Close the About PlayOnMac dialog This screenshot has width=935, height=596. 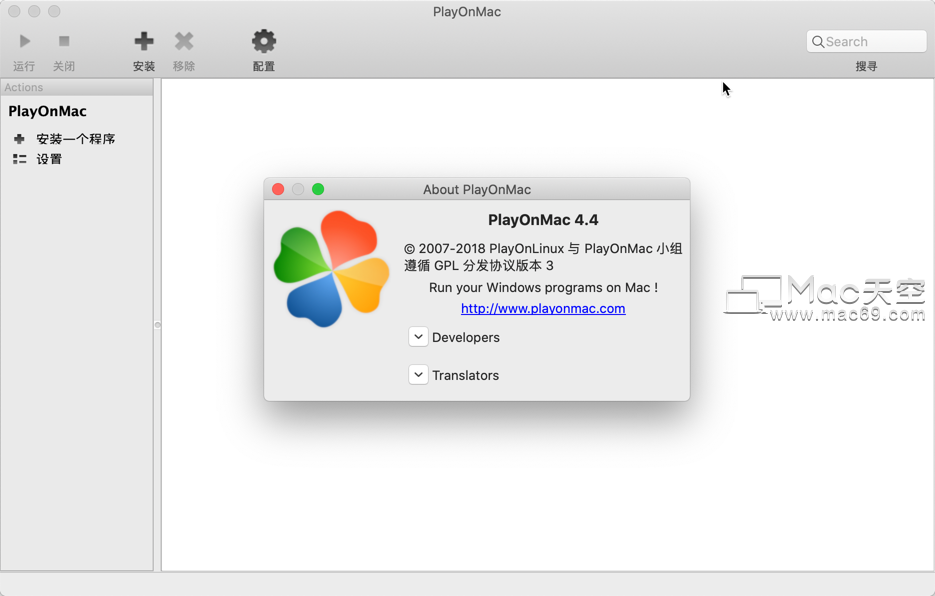pos(278,189)
